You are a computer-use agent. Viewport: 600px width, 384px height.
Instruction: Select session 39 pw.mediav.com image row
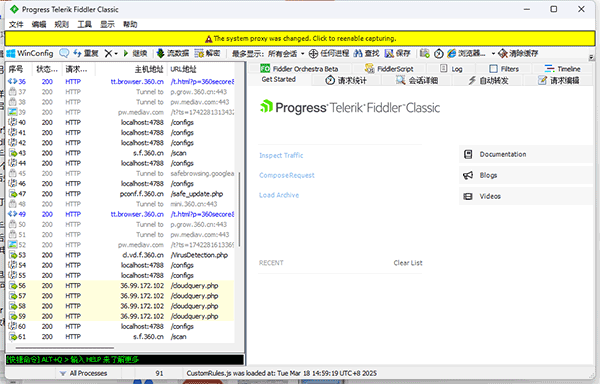tap(121, 112)
